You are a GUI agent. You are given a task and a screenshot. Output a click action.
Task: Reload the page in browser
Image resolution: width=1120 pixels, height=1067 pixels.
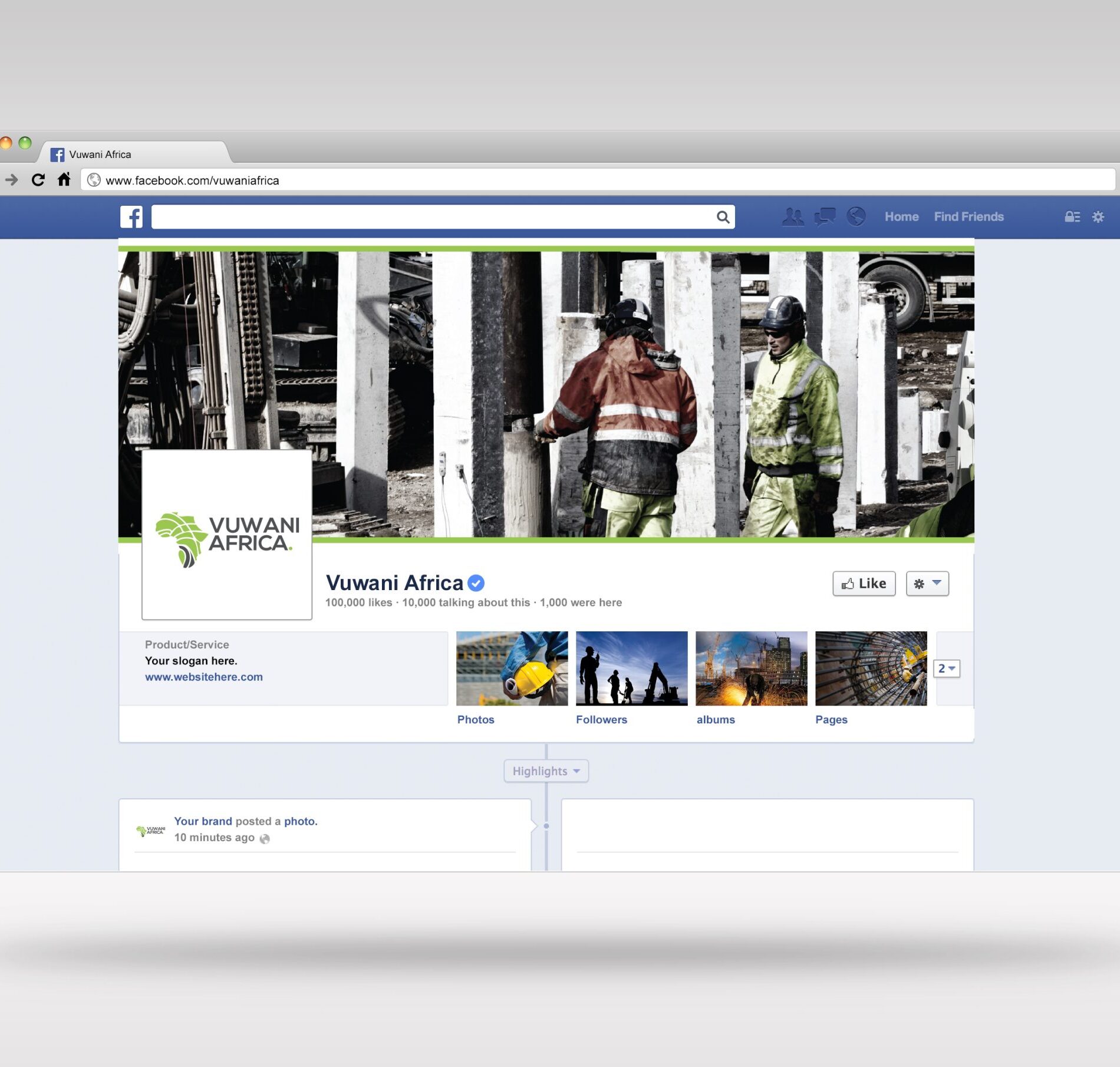[38, 180]
